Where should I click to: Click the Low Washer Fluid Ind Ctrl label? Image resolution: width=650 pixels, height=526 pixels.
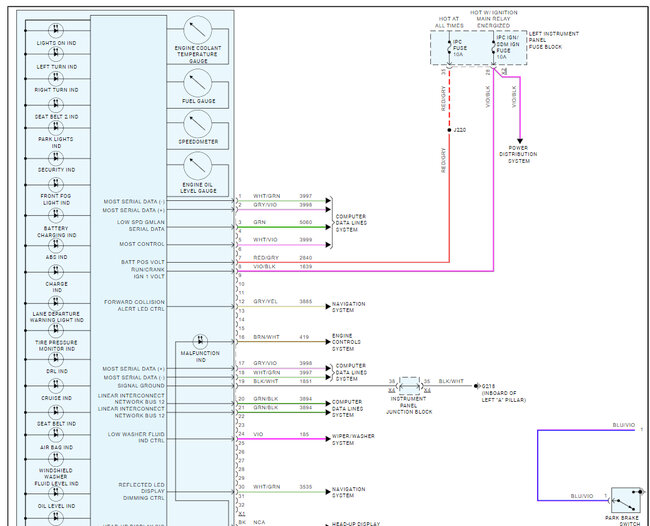pos(136,437)
